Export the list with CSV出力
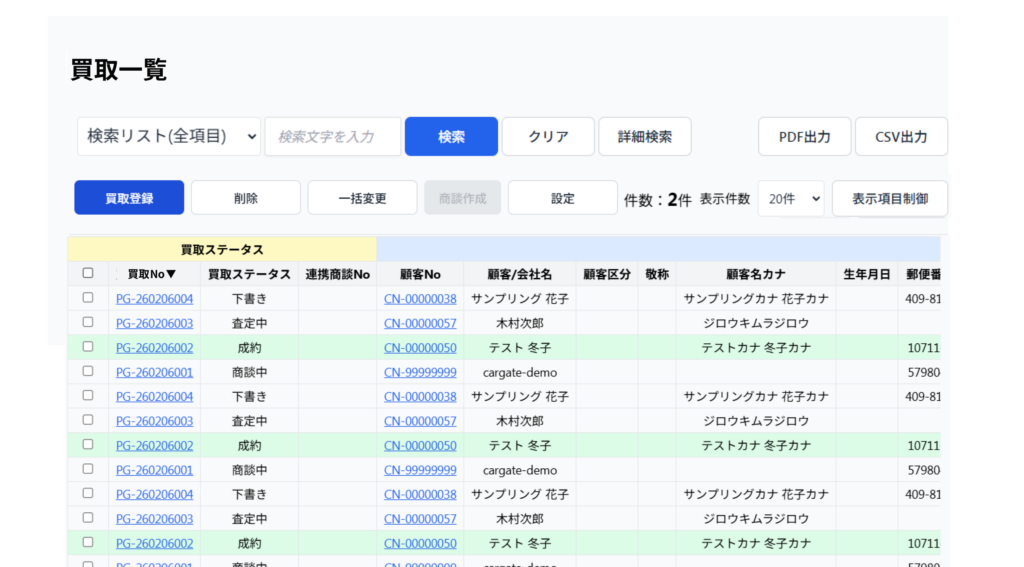Screen dimensions: 1024x567 (900, 137)
